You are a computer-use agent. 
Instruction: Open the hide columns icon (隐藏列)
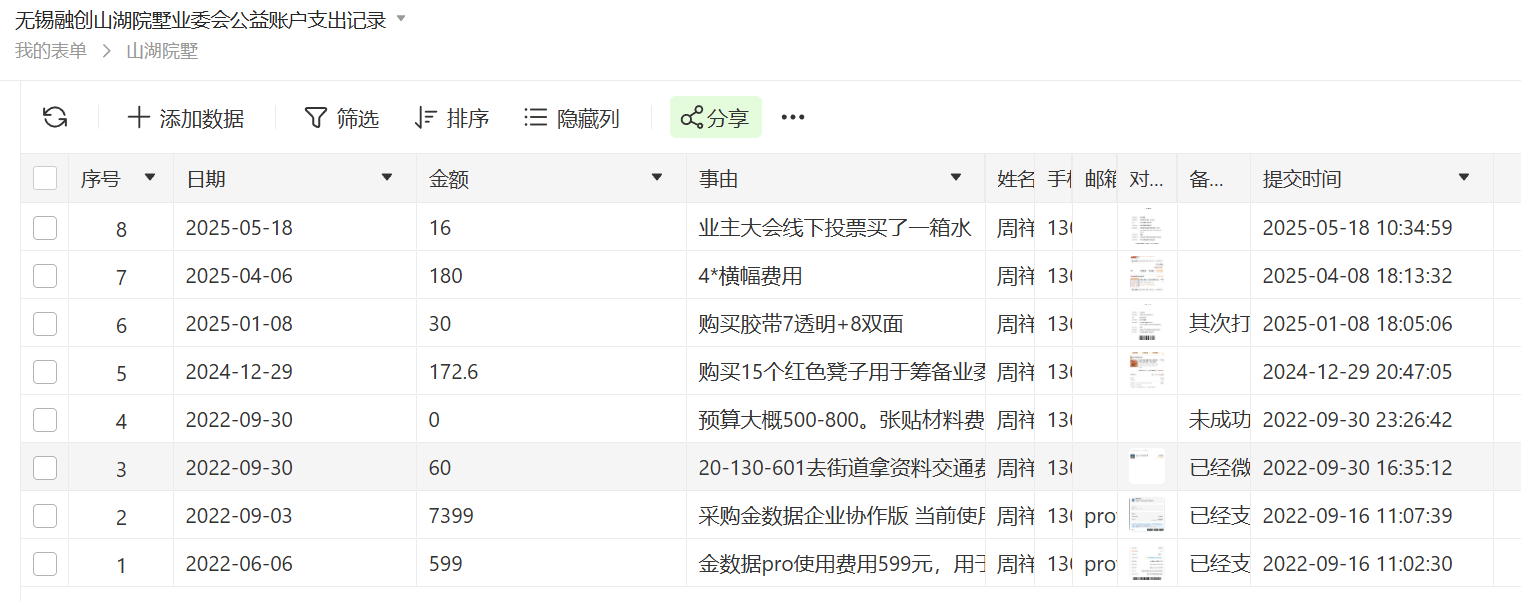[x=535, y=118]
